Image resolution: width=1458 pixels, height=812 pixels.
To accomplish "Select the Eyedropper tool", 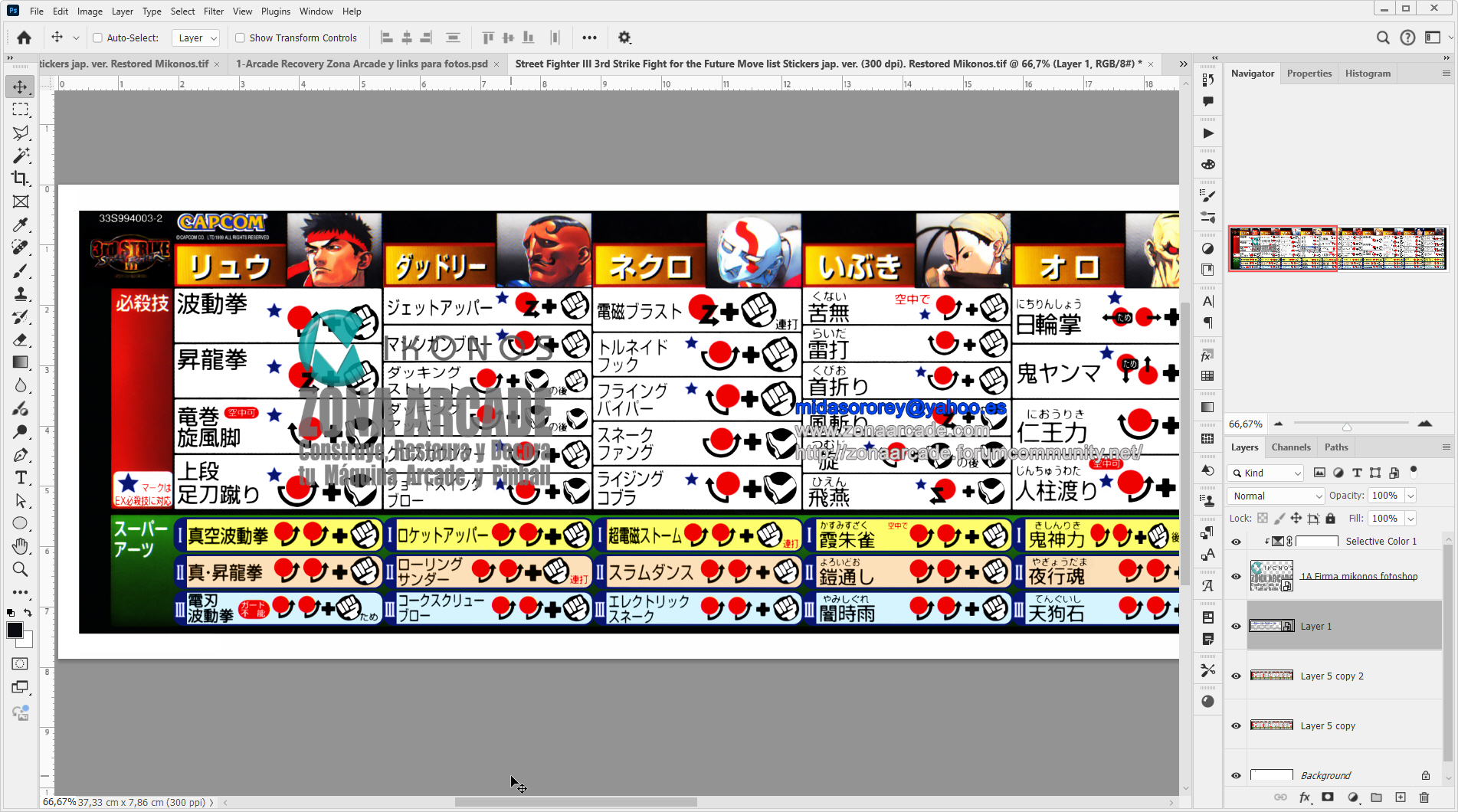I will coord(21,224).
